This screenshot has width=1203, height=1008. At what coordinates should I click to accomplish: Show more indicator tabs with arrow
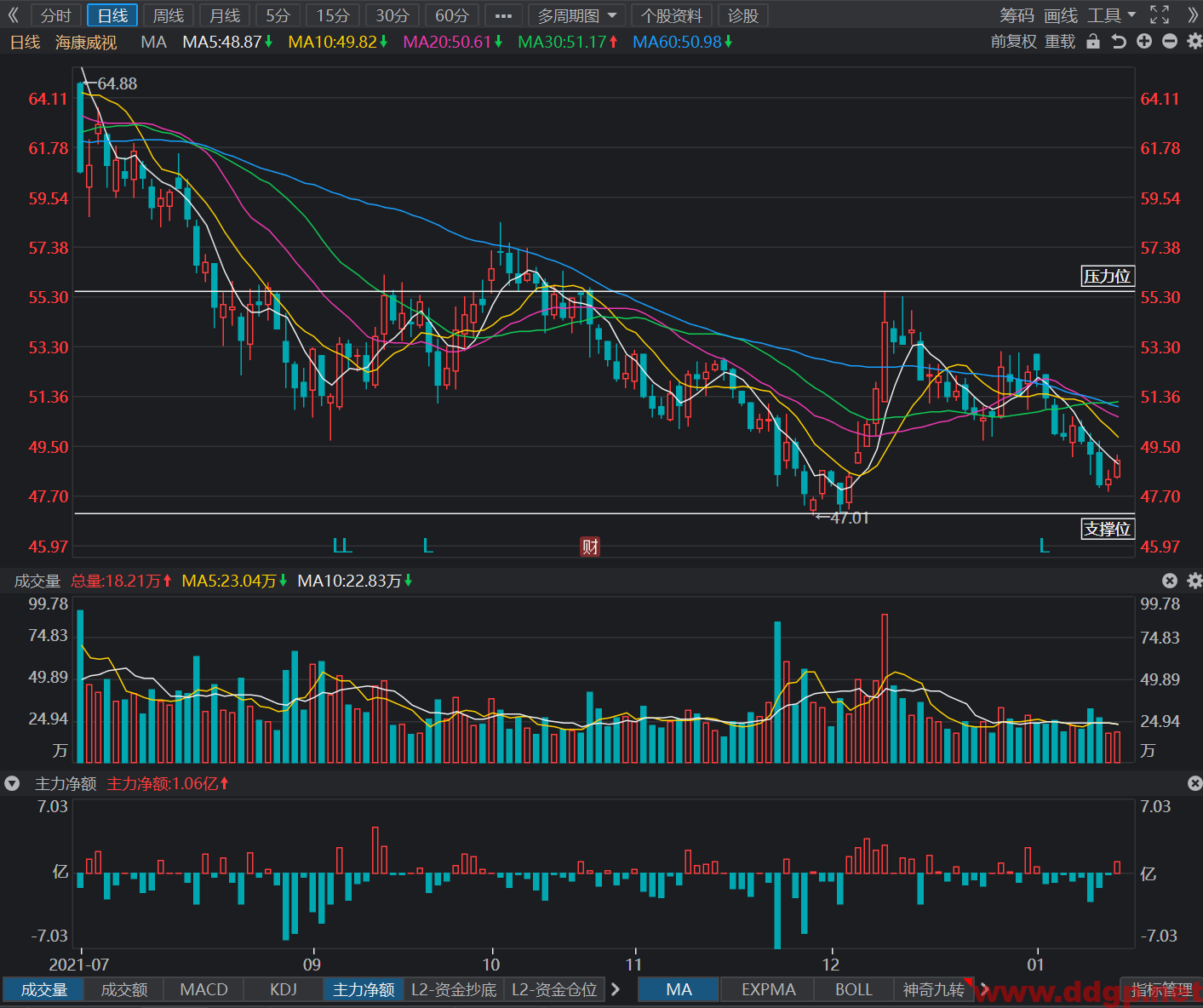[615, 989]
